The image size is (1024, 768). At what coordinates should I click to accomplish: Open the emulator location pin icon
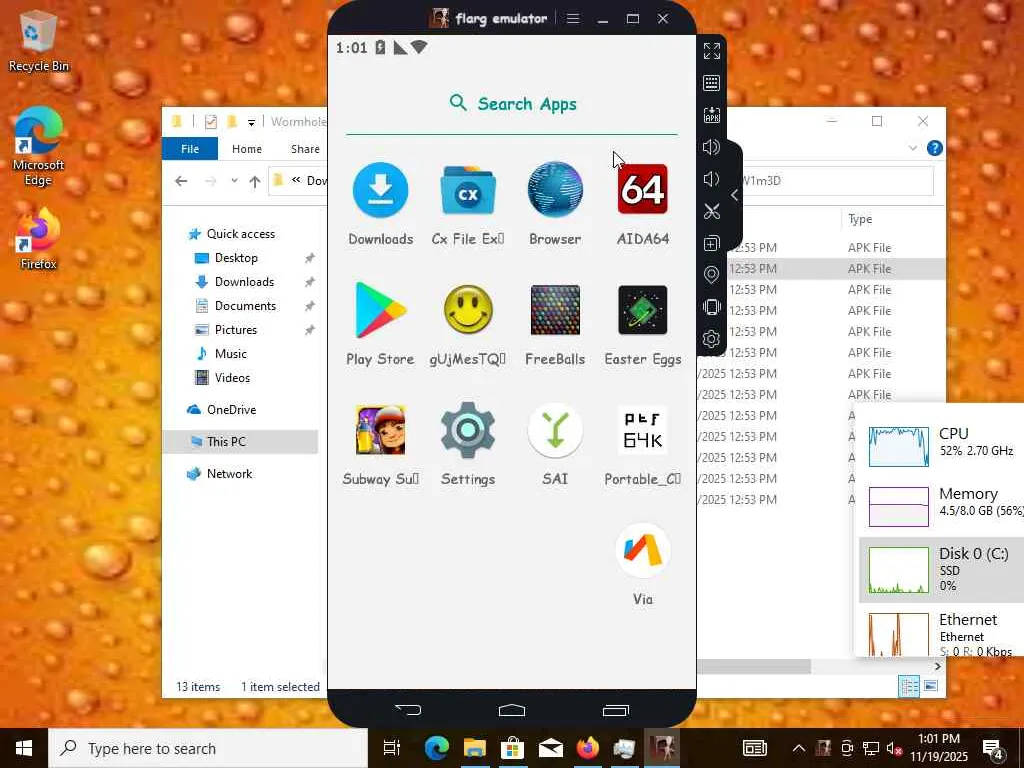[x=712, y=275]
